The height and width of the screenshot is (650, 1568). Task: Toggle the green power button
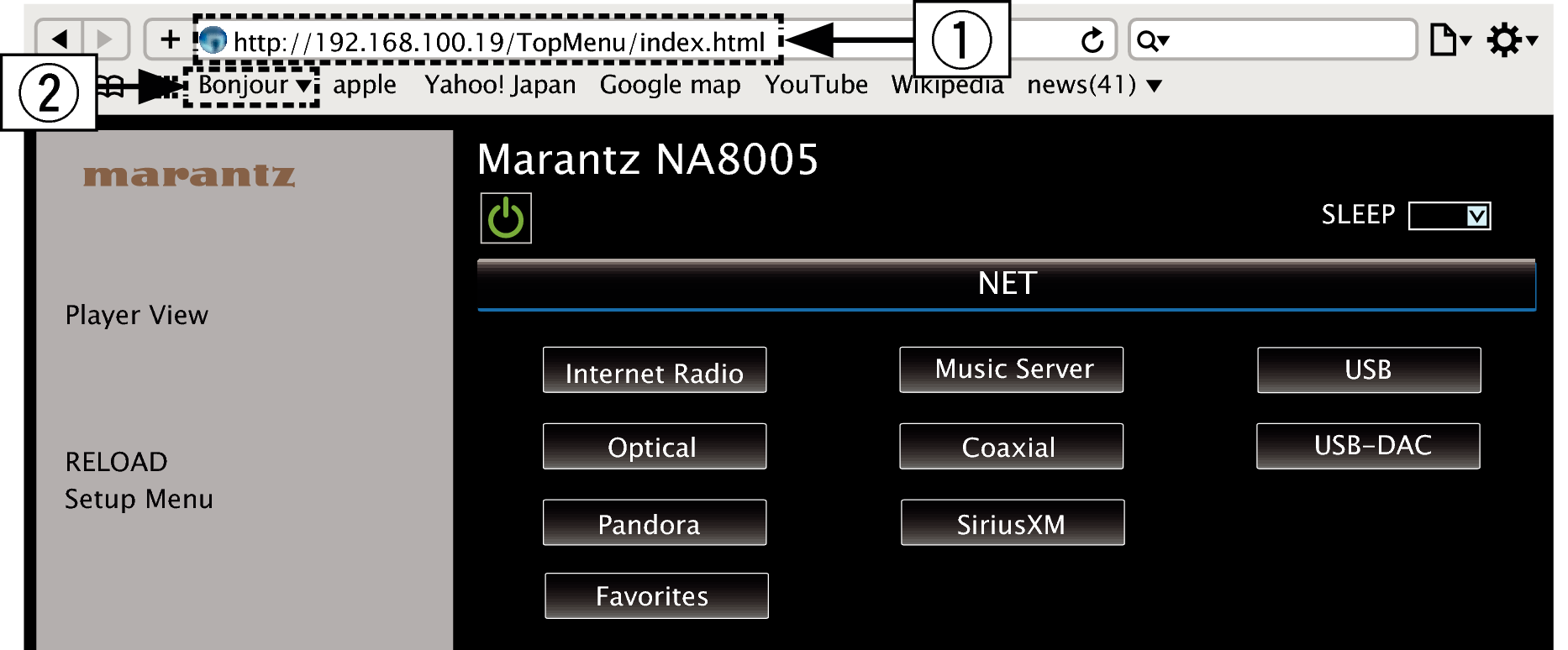(x=506, y=218)
